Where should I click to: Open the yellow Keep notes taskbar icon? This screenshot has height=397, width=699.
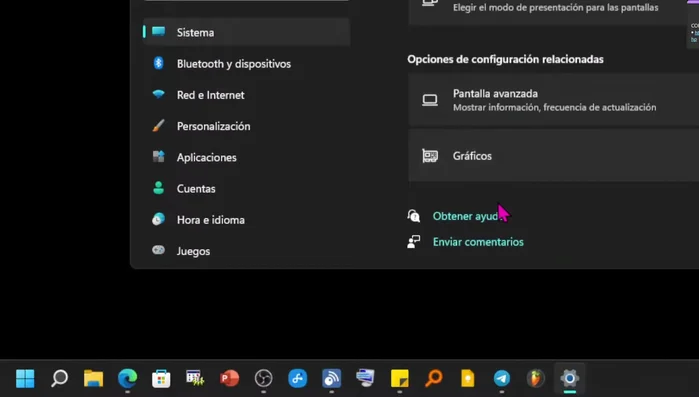click(468, 378)
